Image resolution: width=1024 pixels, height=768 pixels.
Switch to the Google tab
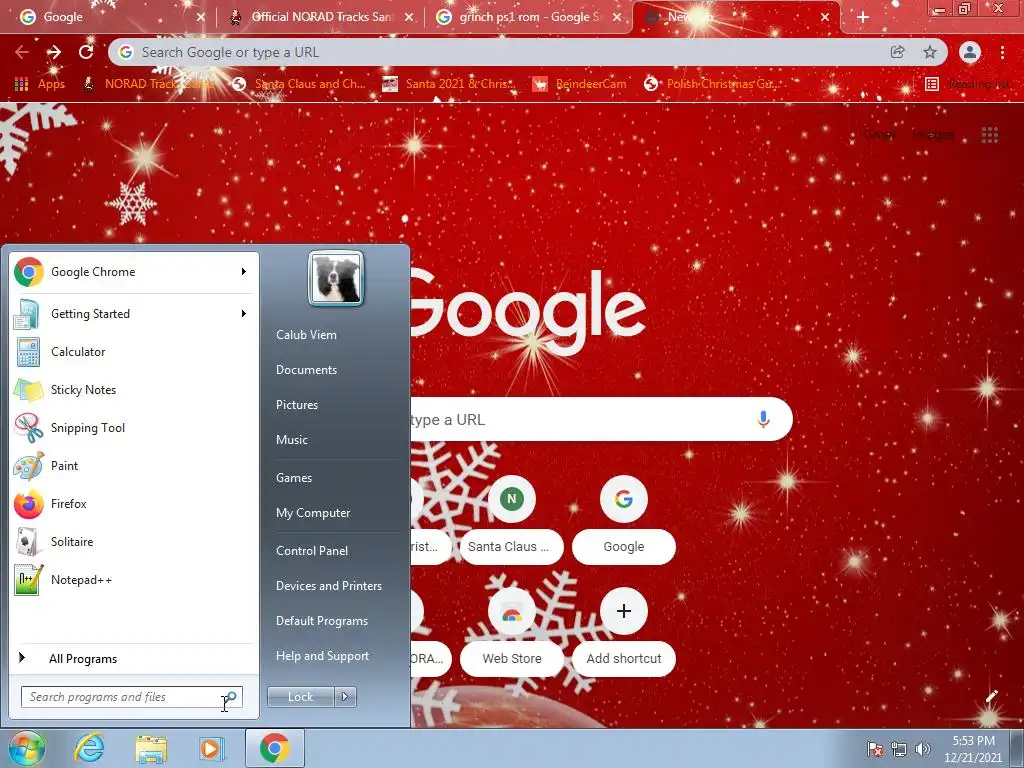pyautogui.click(x=111, y=18)
